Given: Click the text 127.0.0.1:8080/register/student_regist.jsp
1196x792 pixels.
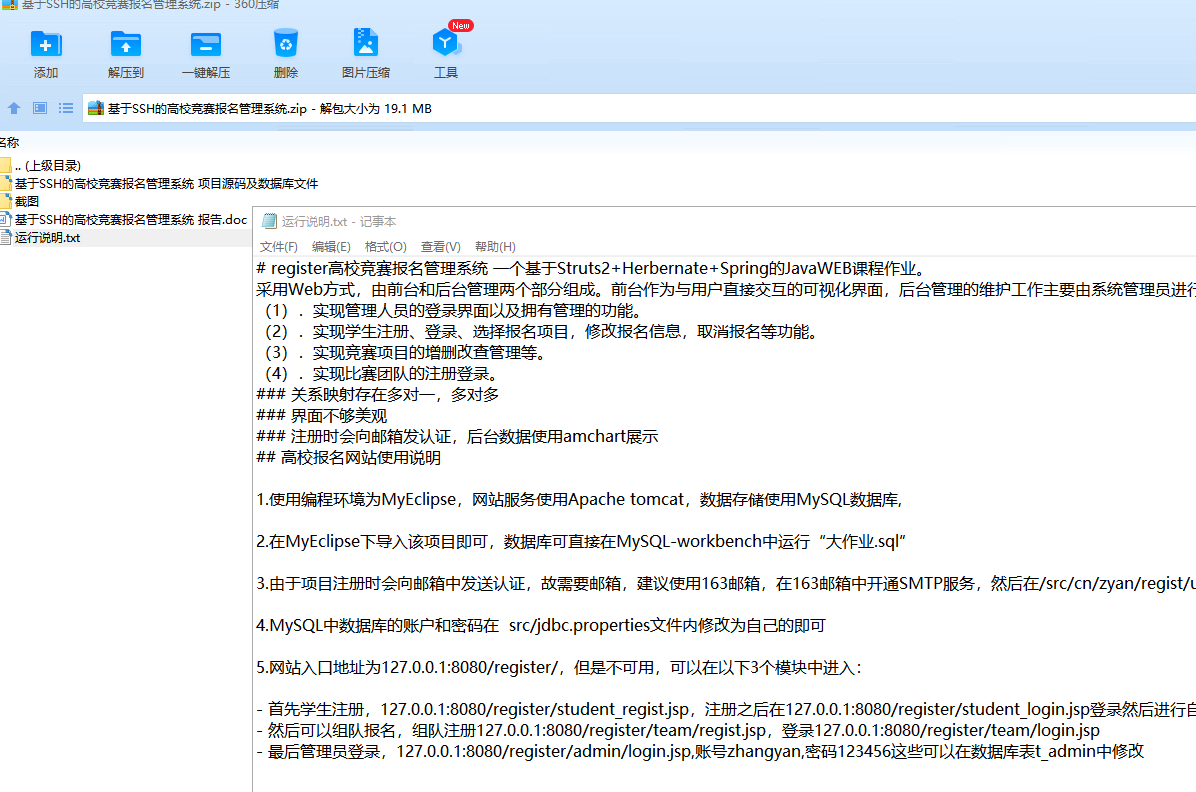Looking at the screenshot, I should pyautogui.click(x=535, y=710).
